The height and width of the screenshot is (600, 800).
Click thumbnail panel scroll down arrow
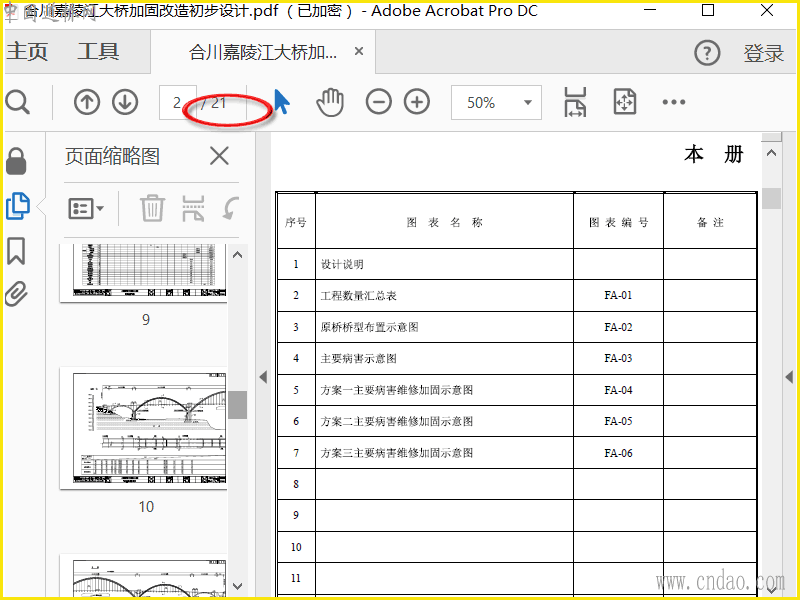click(x=237, y=586)
